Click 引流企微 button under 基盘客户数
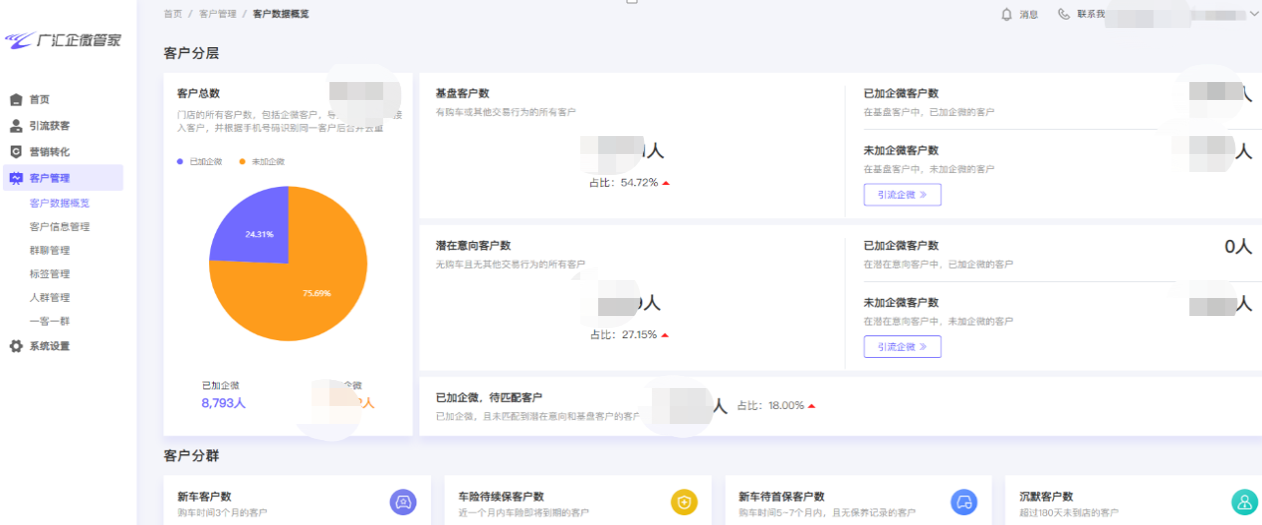The width and height of the screenshot is (1262, 525). (x=902, y=195)
